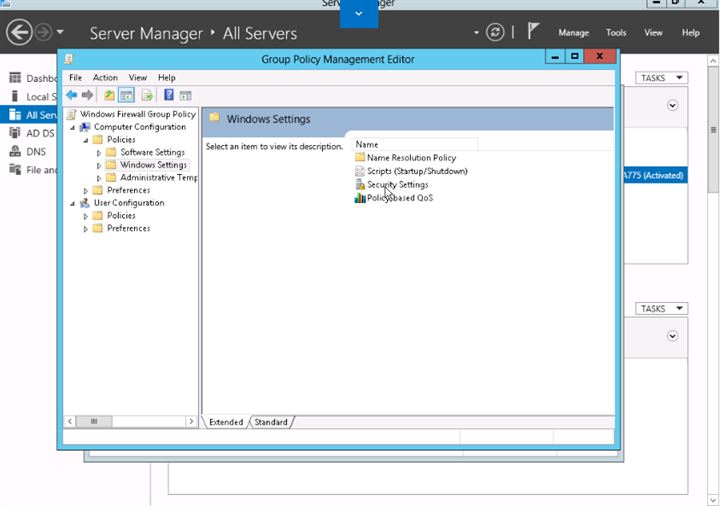Open Policy-based QoS item
720x506 pixels.
pyautogui.click(x=399, y=198)
